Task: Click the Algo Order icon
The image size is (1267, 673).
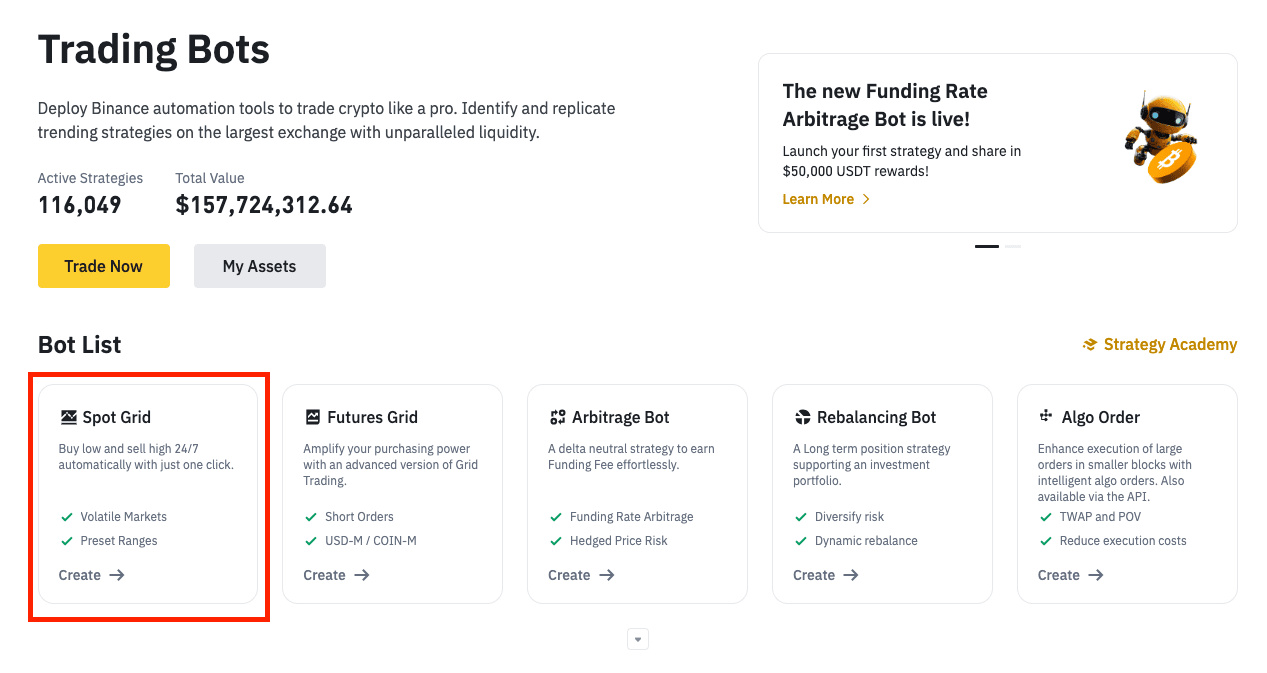Action: (1047, 416)
